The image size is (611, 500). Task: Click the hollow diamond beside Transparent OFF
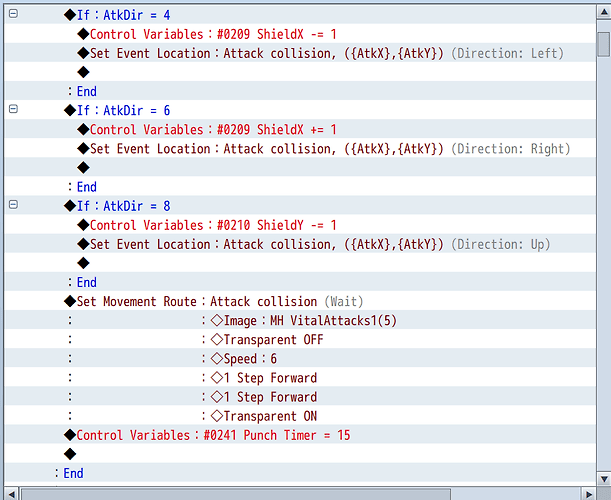[217, 339]
